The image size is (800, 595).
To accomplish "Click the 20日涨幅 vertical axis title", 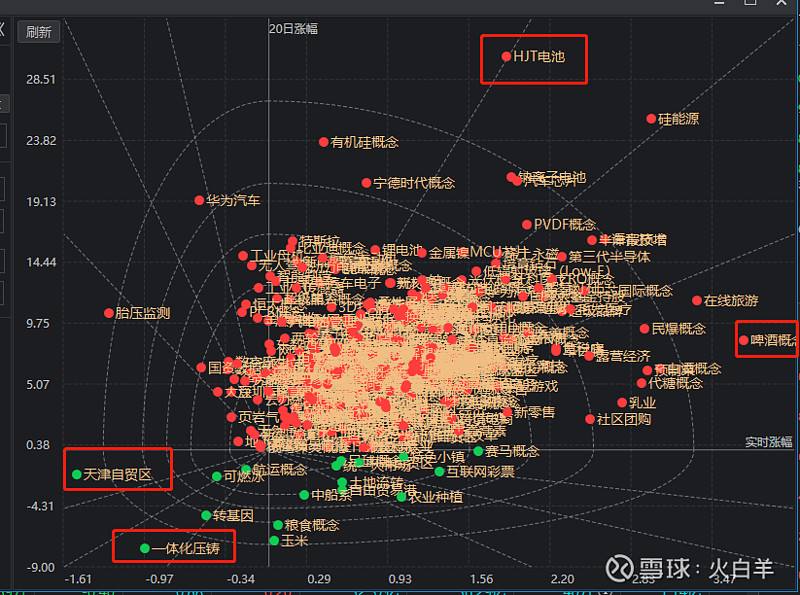I will coord(293,29).
